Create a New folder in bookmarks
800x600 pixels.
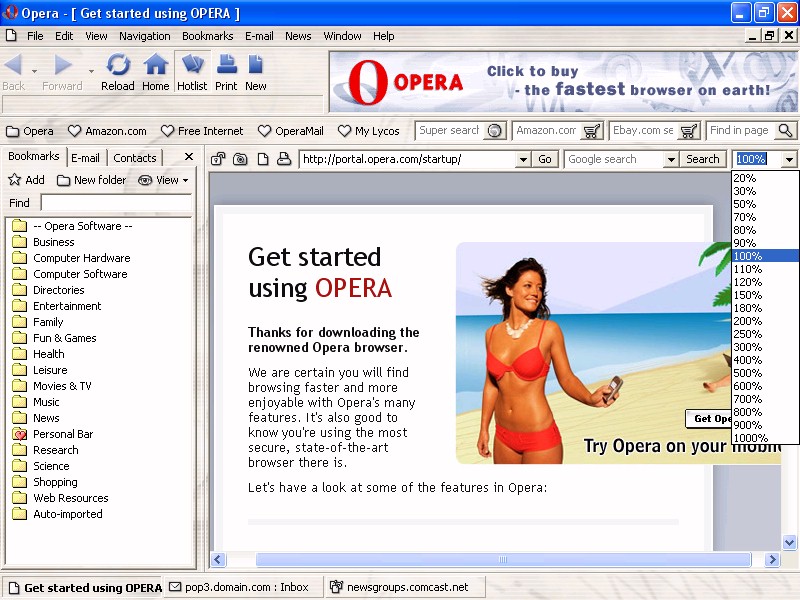(92, 180)
